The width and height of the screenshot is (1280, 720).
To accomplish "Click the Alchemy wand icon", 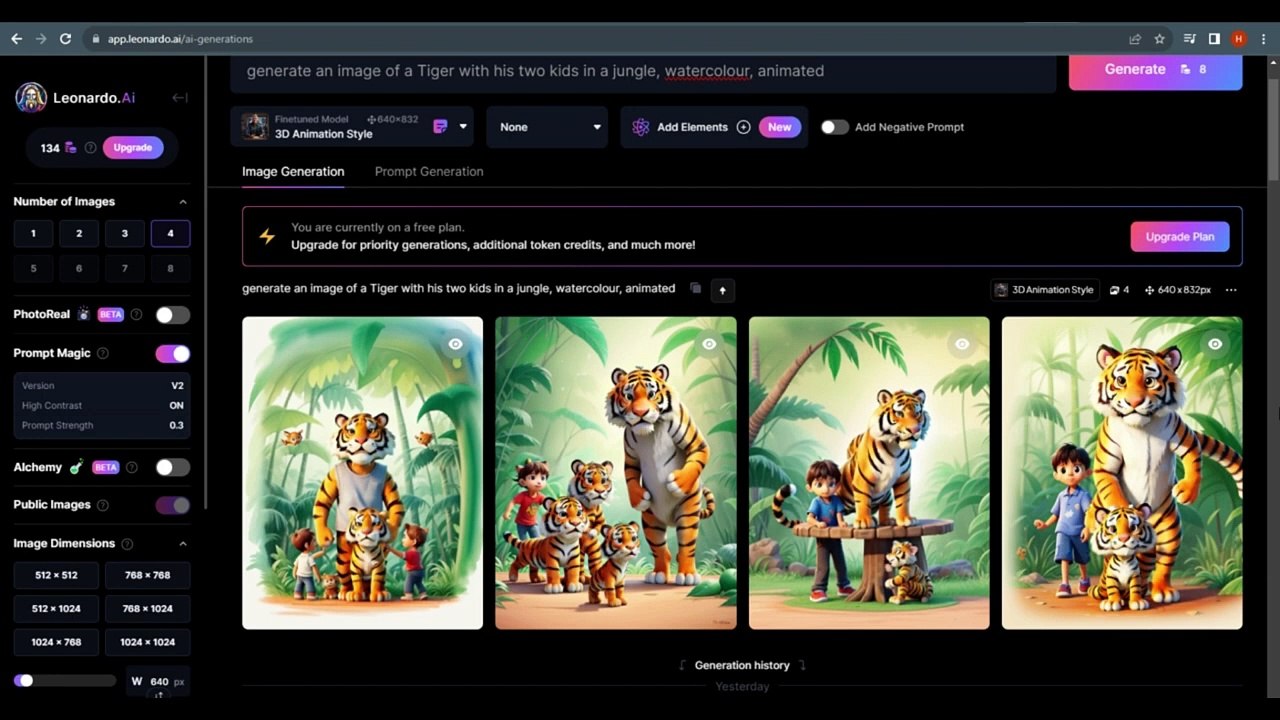I will tap(76, 467).
